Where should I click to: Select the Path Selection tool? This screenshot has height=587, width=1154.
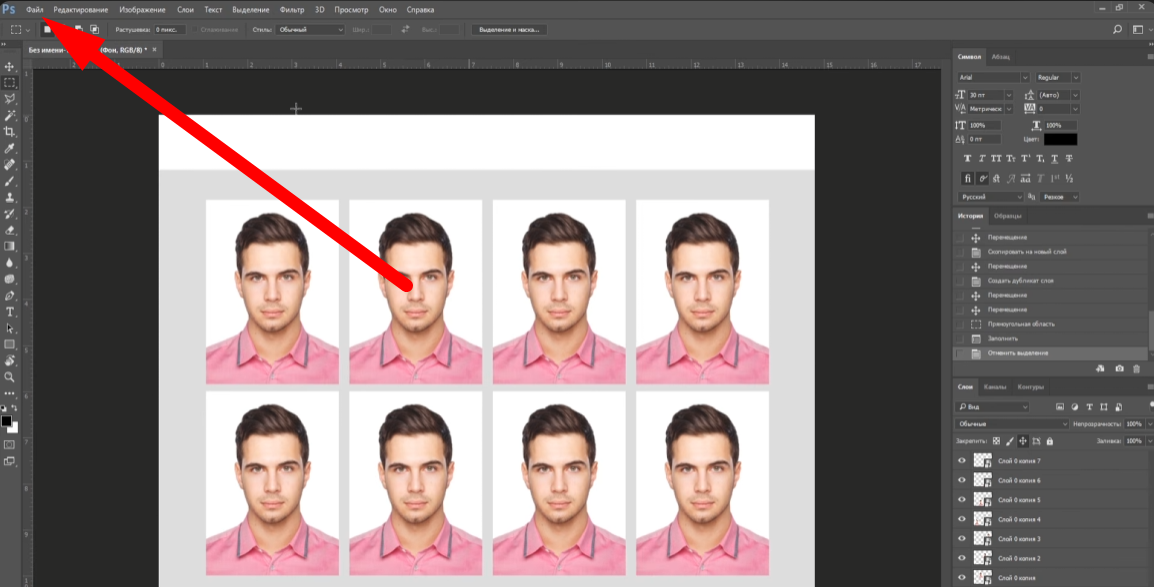click(10, 328)
